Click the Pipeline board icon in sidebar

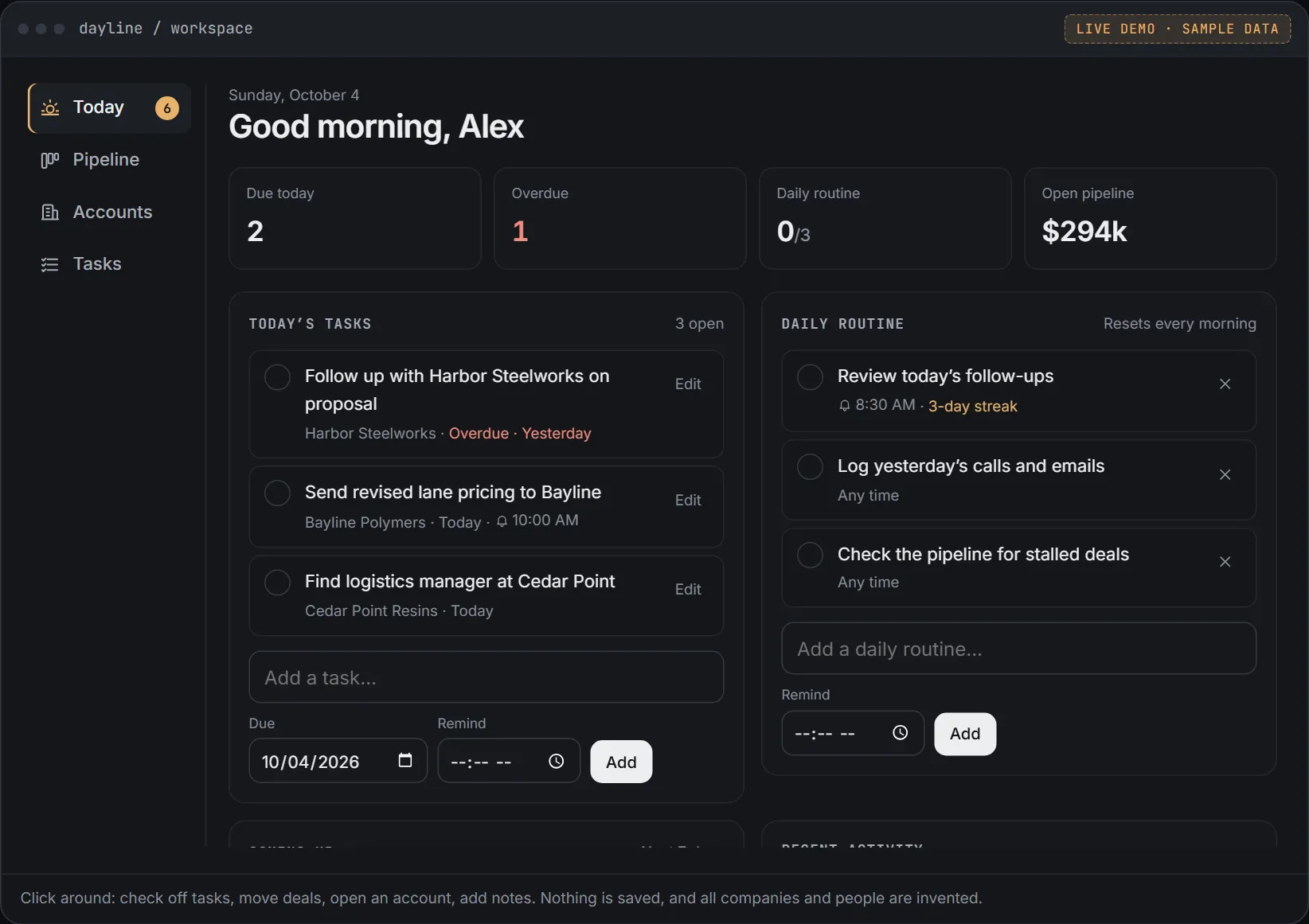pos(50,160)
